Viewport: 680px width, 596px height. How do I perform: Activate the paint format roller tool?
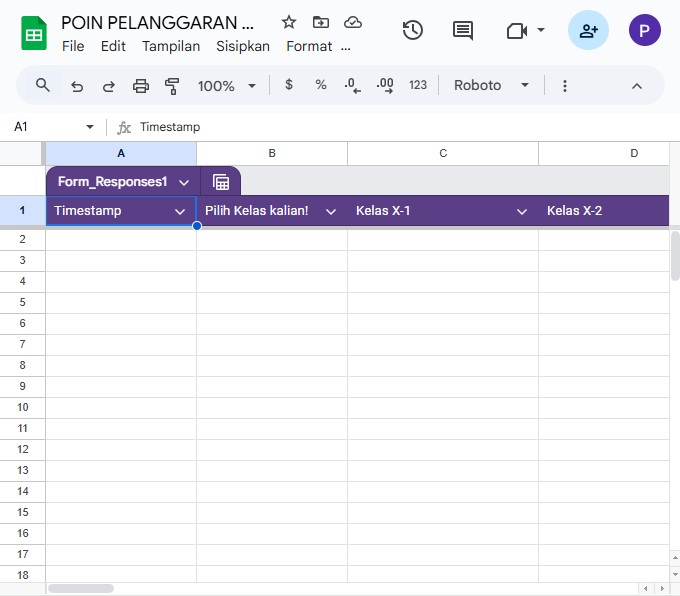pyautogui.click(x=172, y=86)
